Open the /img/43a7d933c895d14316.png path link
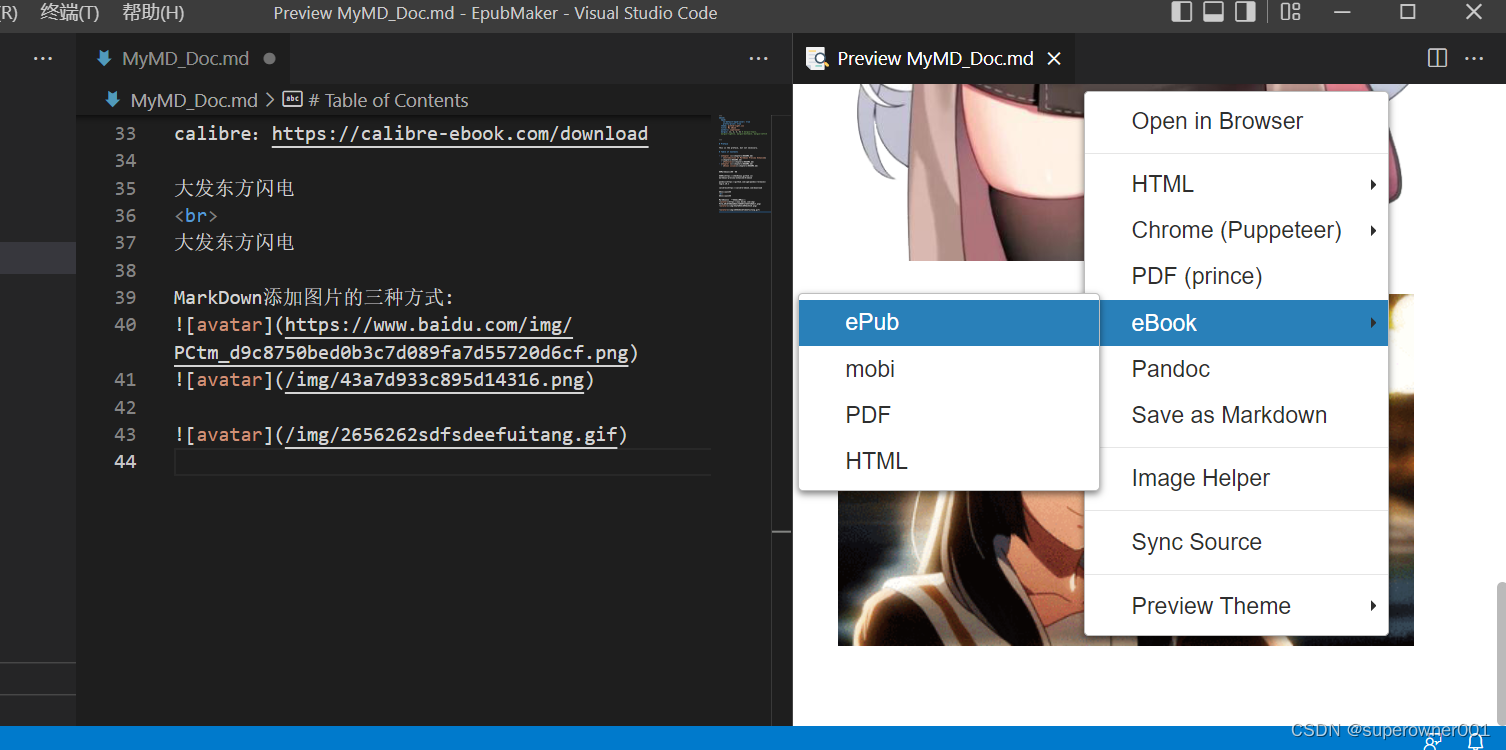This screenshot has width=1506, height=750. 435,380
